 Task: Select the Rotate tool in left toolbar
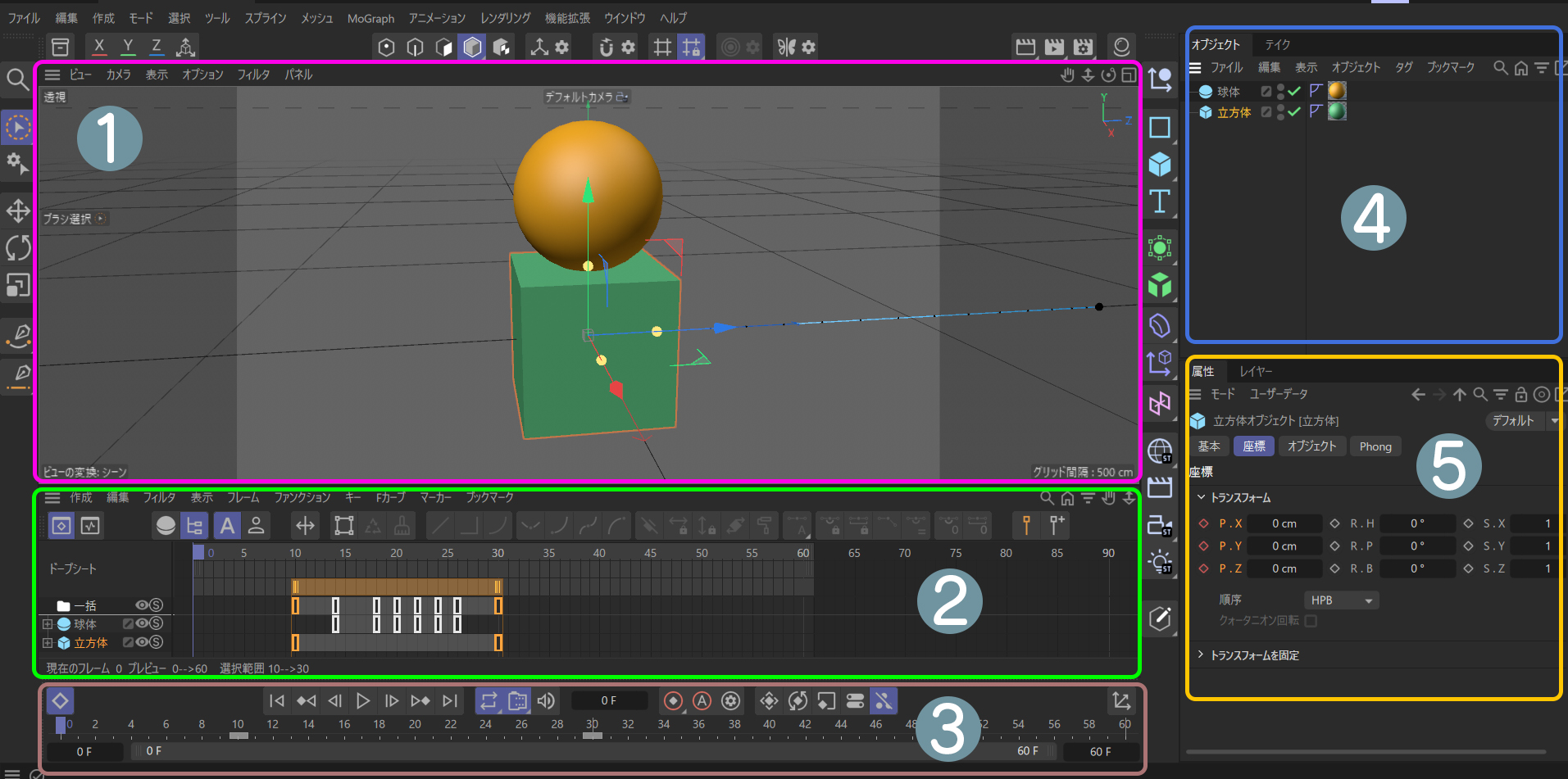point(18,247)
